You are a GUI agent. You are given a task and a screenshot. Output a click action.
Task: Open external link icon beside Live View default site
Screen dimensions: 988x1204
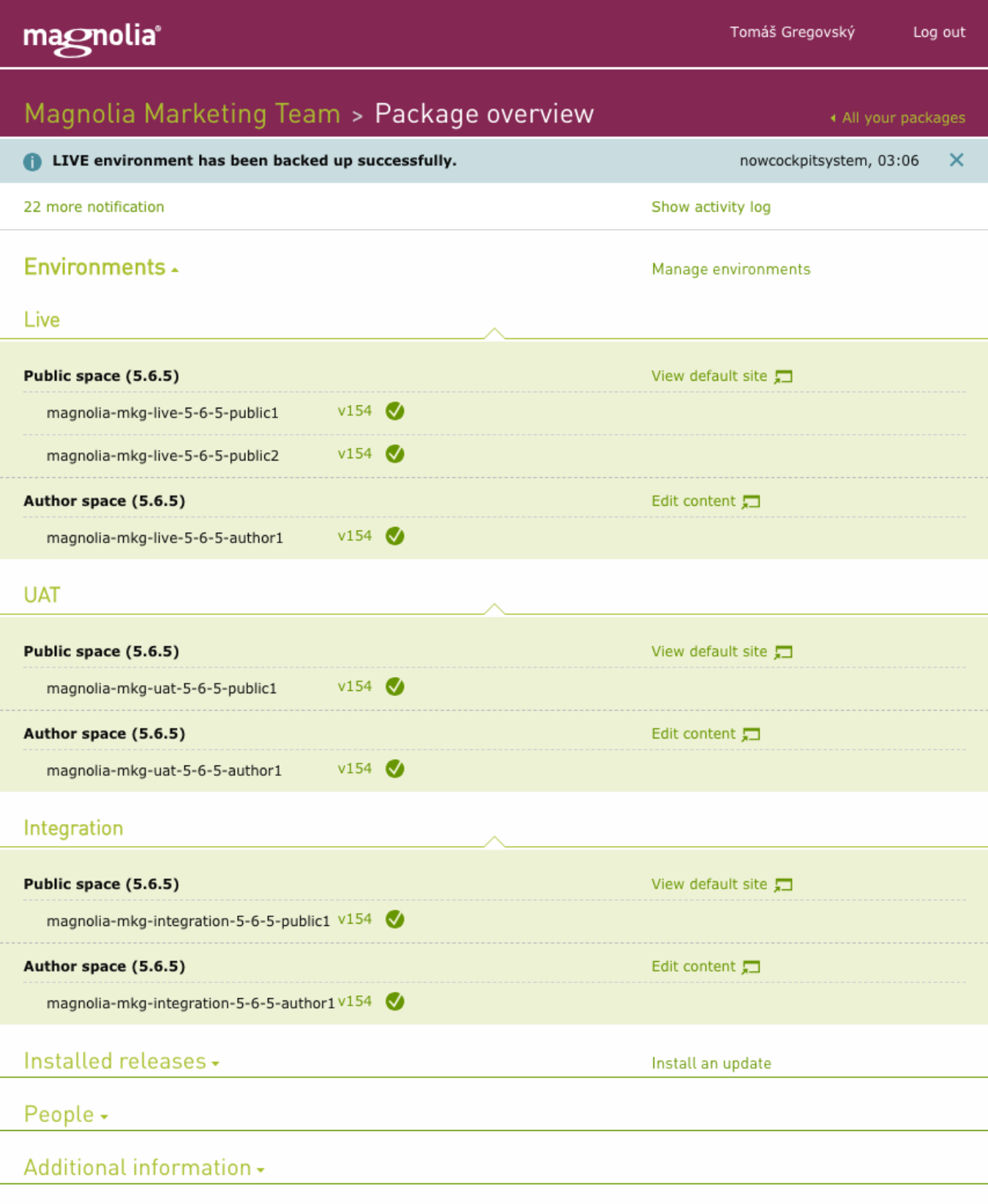coord(784,377)
